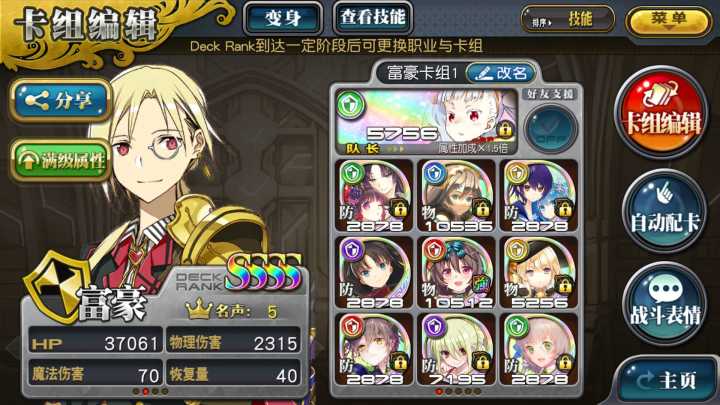Click the 满级属性 green arrow icon
Viewport: 720px width, 405px height.
(x=29, y=160)
